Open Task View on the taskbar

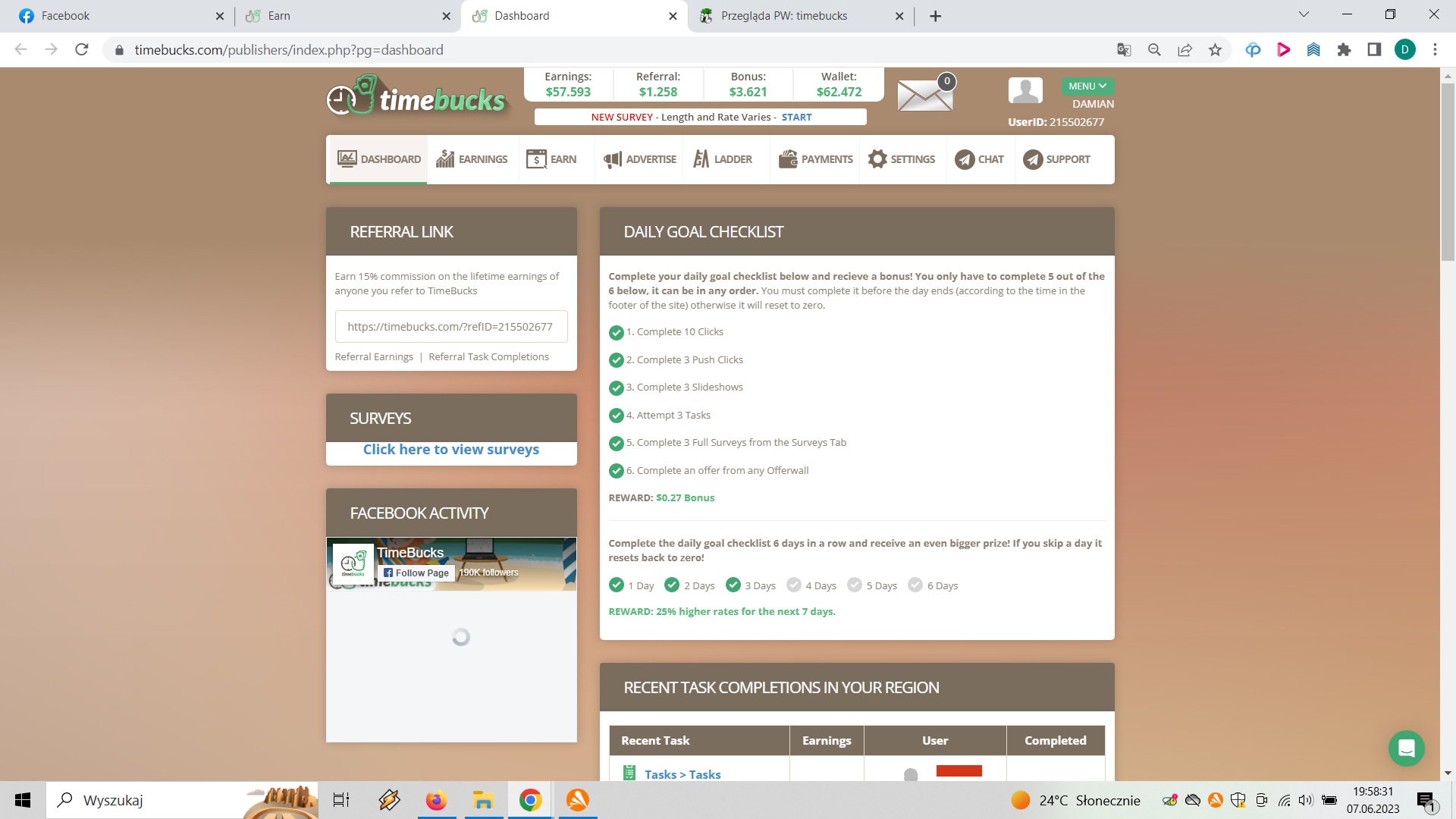(341, 800)
